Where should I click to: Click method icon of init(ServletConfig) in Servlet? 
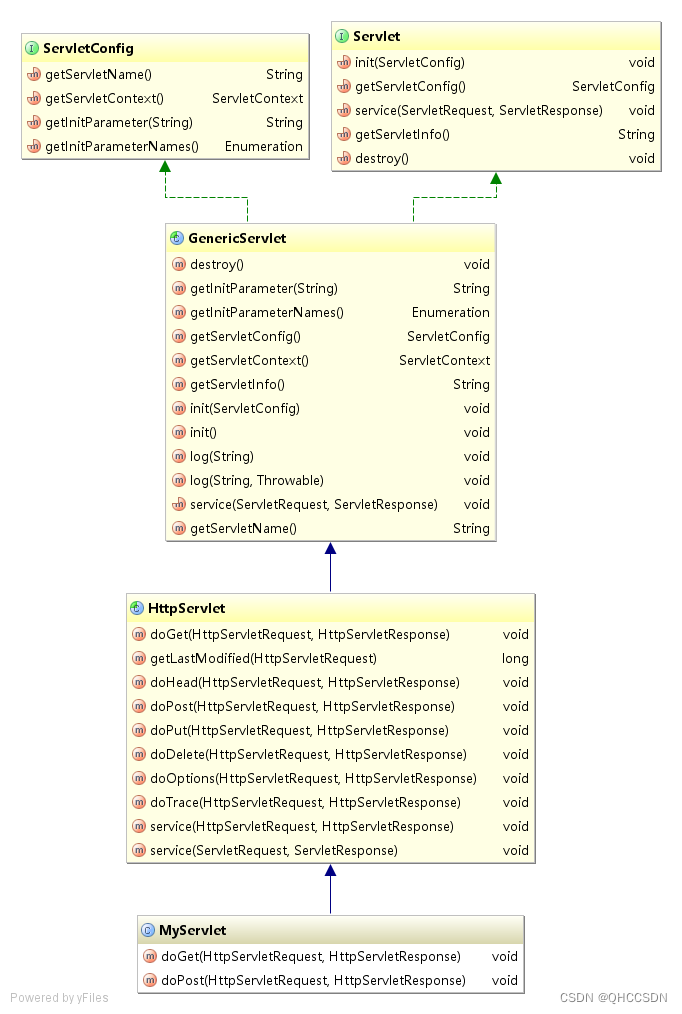coord(344,62)
